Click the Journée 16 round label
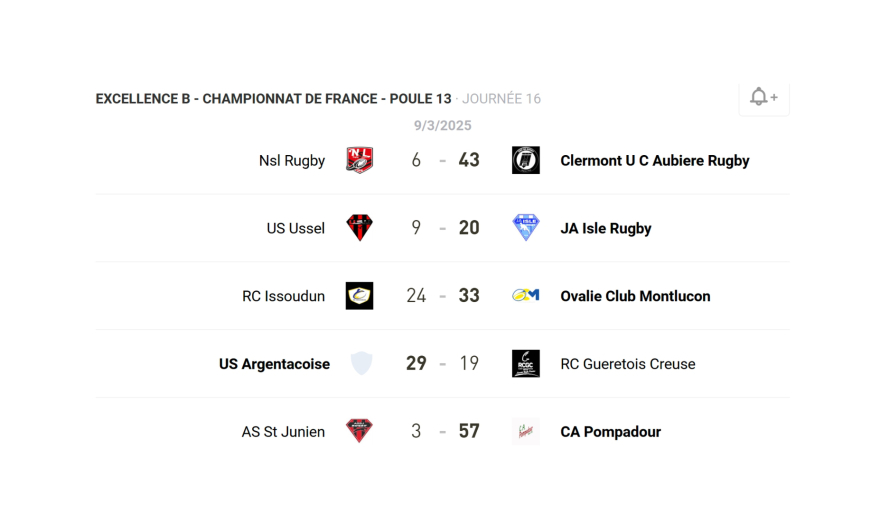Image resolution: width=880 pixels, height=512 pixels. pyautogui.click(x=501, y=99)
